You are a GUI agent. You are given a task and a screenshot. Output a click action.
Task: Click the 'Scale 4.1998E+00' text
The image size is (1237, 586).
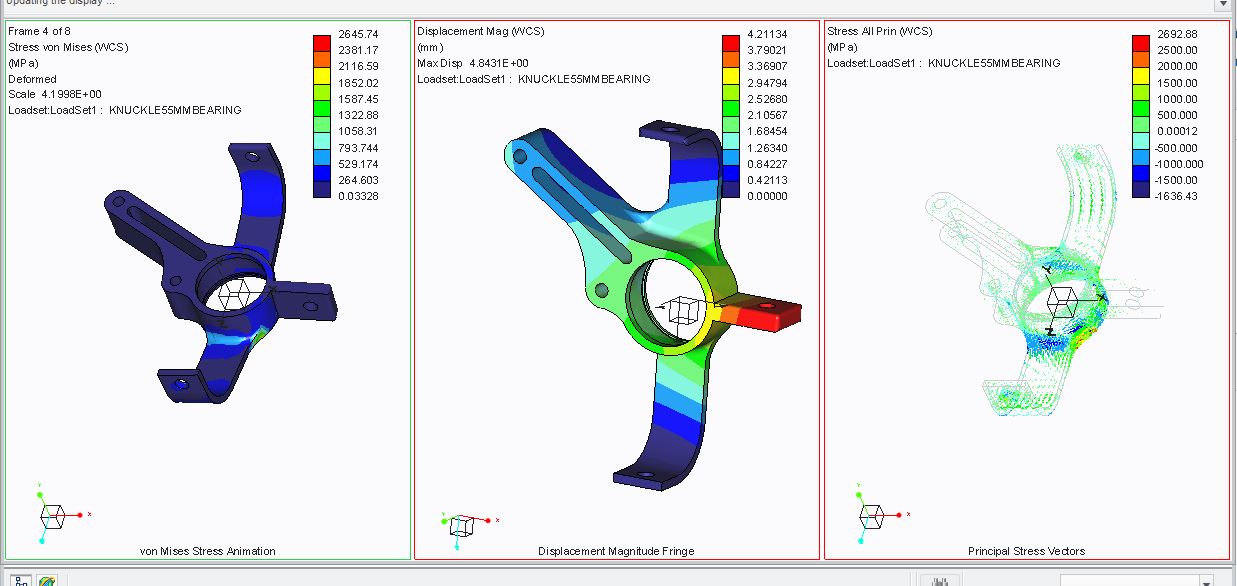[x=55, y=95]
